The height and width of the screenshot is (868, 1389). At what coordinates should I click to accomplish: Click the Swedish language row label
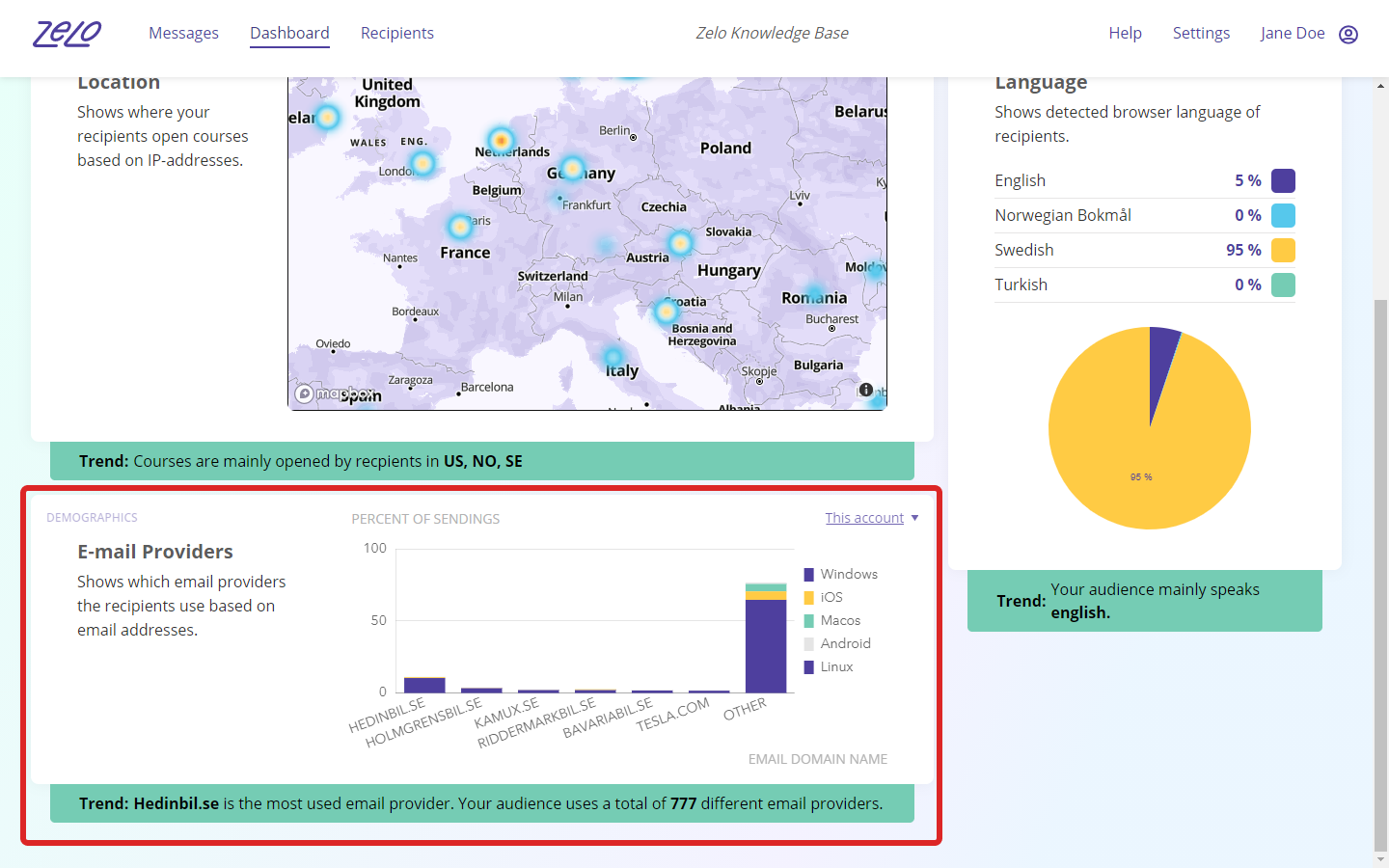[1024, 250]
